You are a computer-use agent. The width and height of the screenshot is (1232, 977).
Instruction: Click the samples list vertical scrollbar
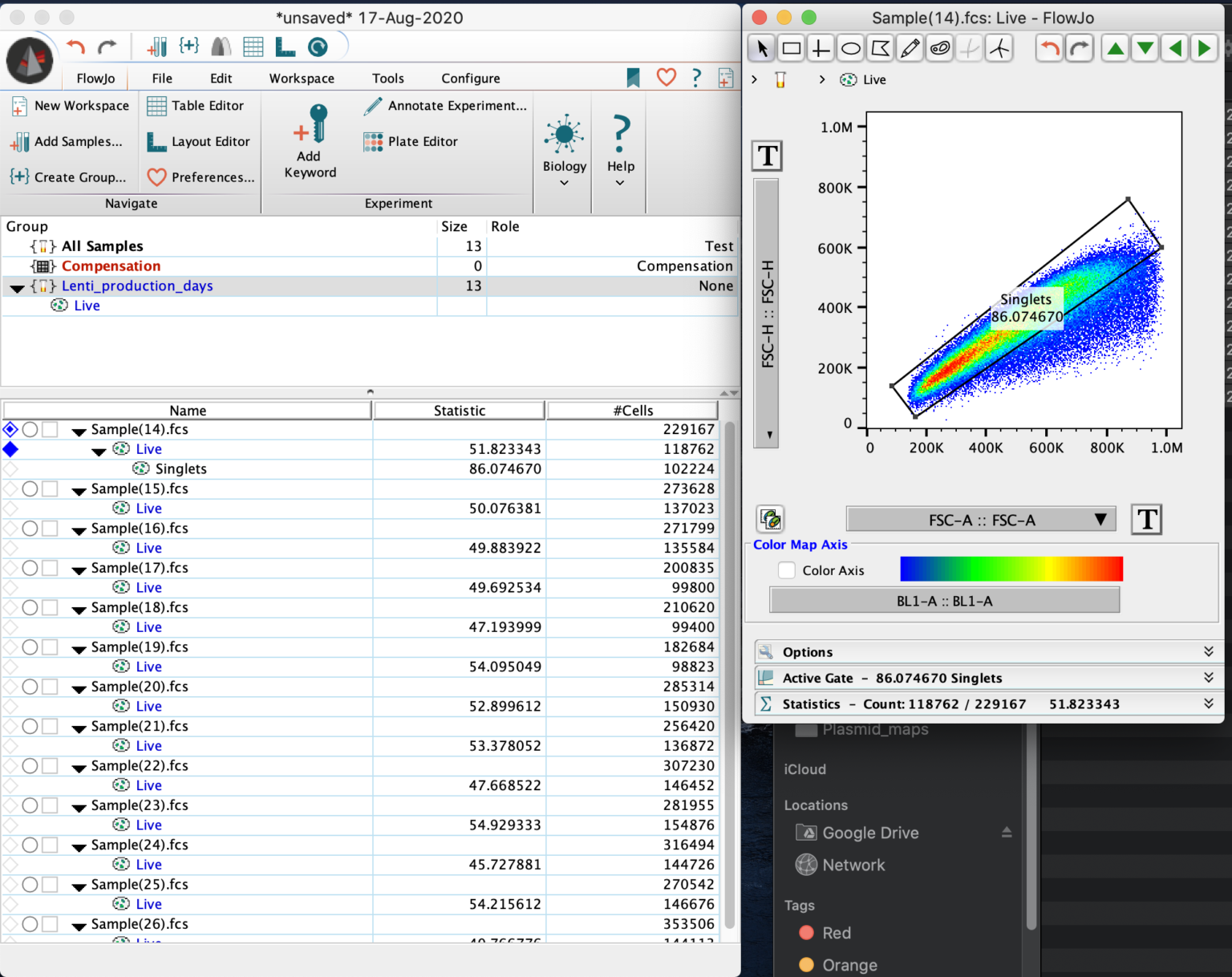click(729, 674)
